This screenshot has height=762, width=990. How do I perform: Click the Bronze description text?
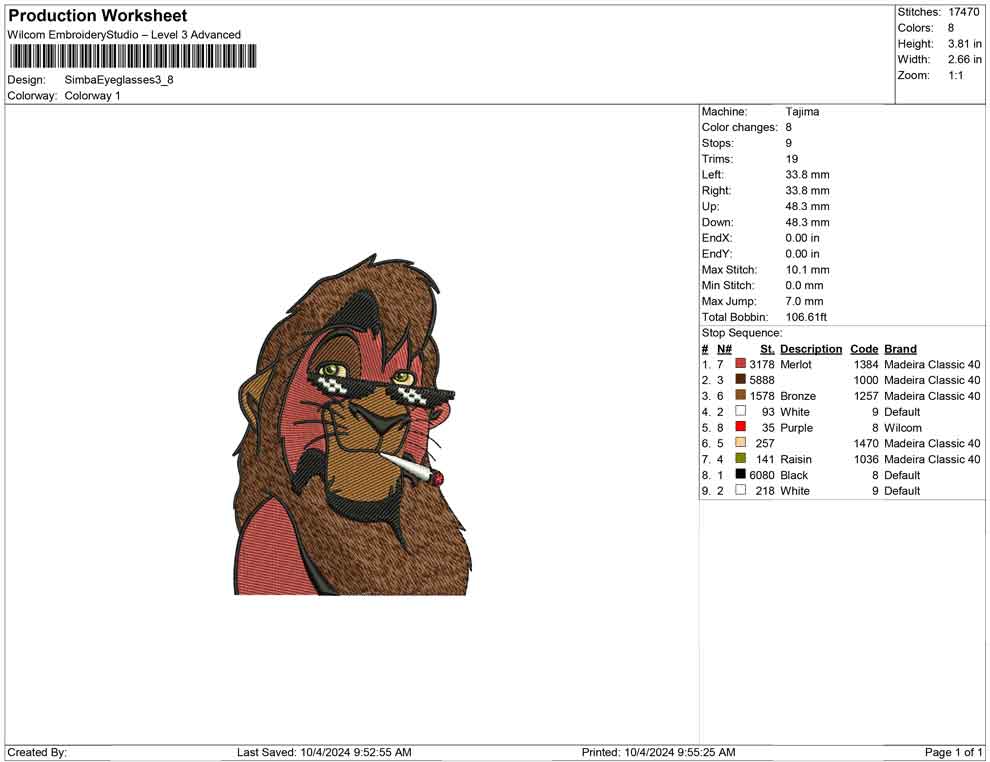(x=798, y=396)
